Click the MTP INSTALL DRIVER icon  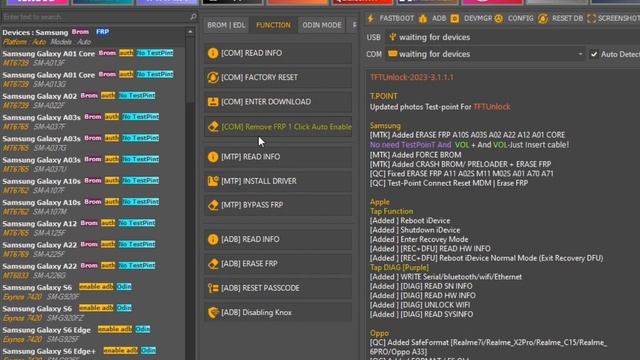(x=213, y=181)
